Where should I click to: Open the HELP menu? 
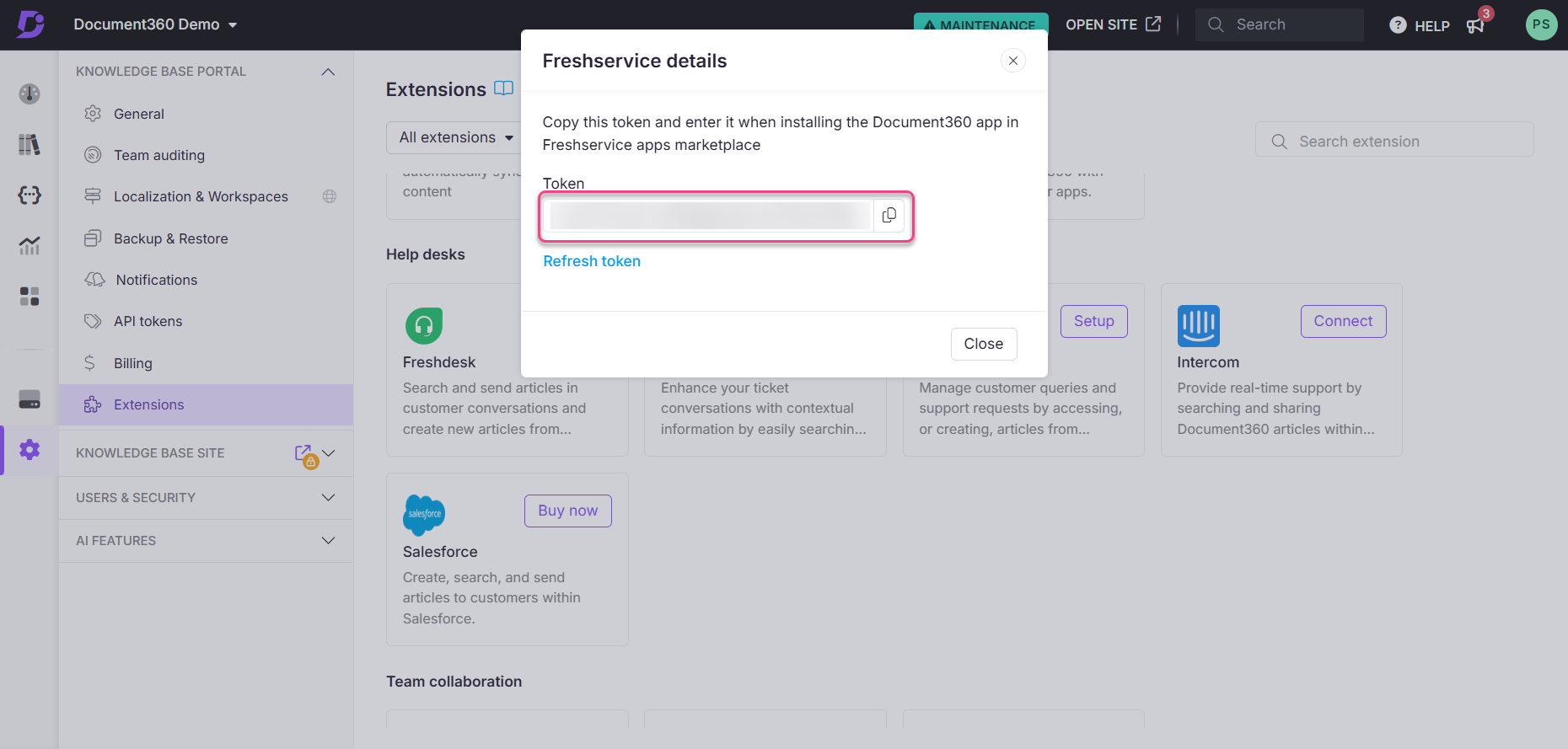coord(1420,25)
